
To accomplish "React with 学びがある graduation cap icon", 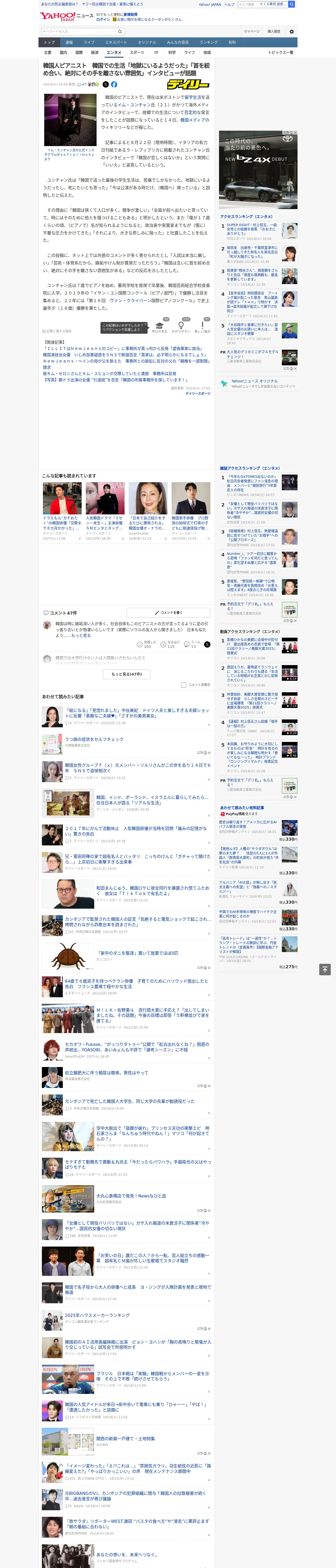I will tap(160, 325).
